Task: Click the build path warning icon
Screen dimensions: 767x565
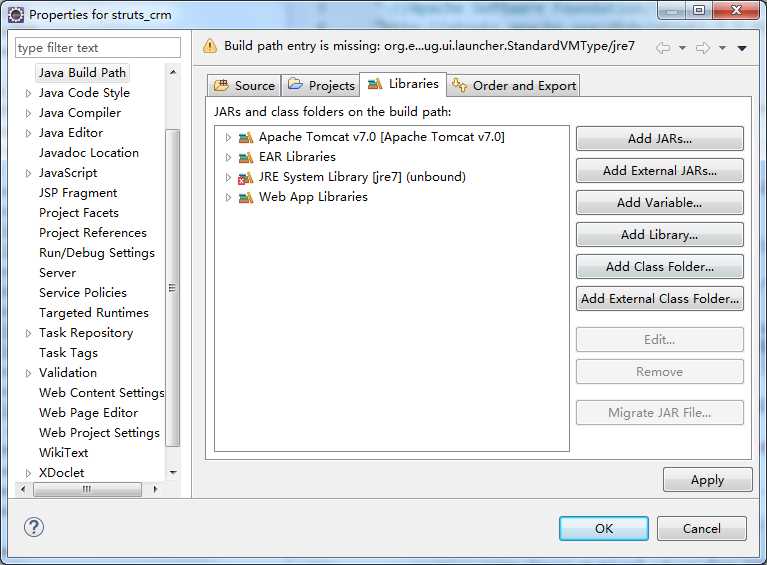Action: pyautogui.click(x=210, y=46)
